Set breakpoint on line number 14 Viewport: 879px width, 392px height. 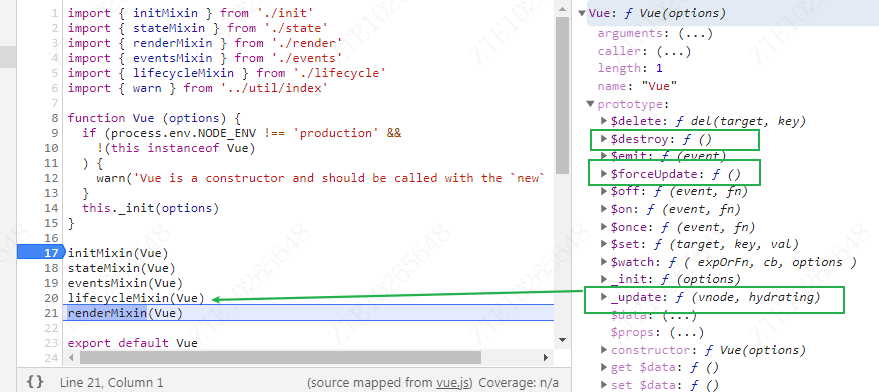(x=51, y=208)
